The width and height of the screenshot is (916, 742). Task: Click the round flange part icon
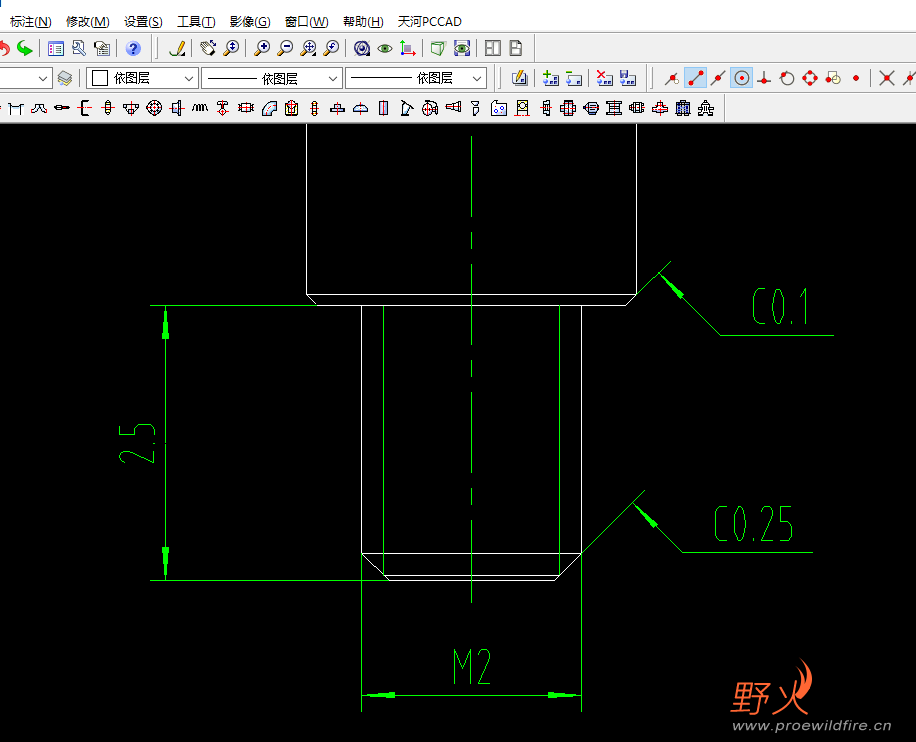pyautogui.click(x=154, y=108)
